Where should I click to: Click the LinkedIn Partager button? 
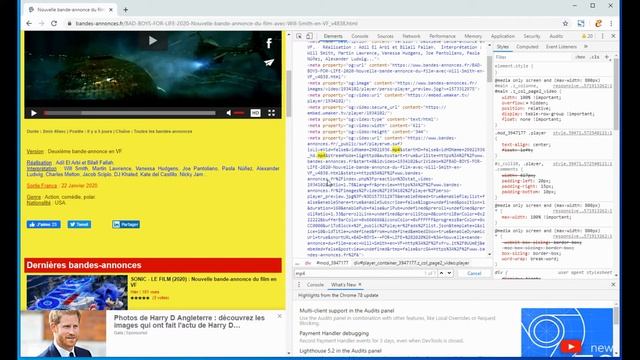126,224
